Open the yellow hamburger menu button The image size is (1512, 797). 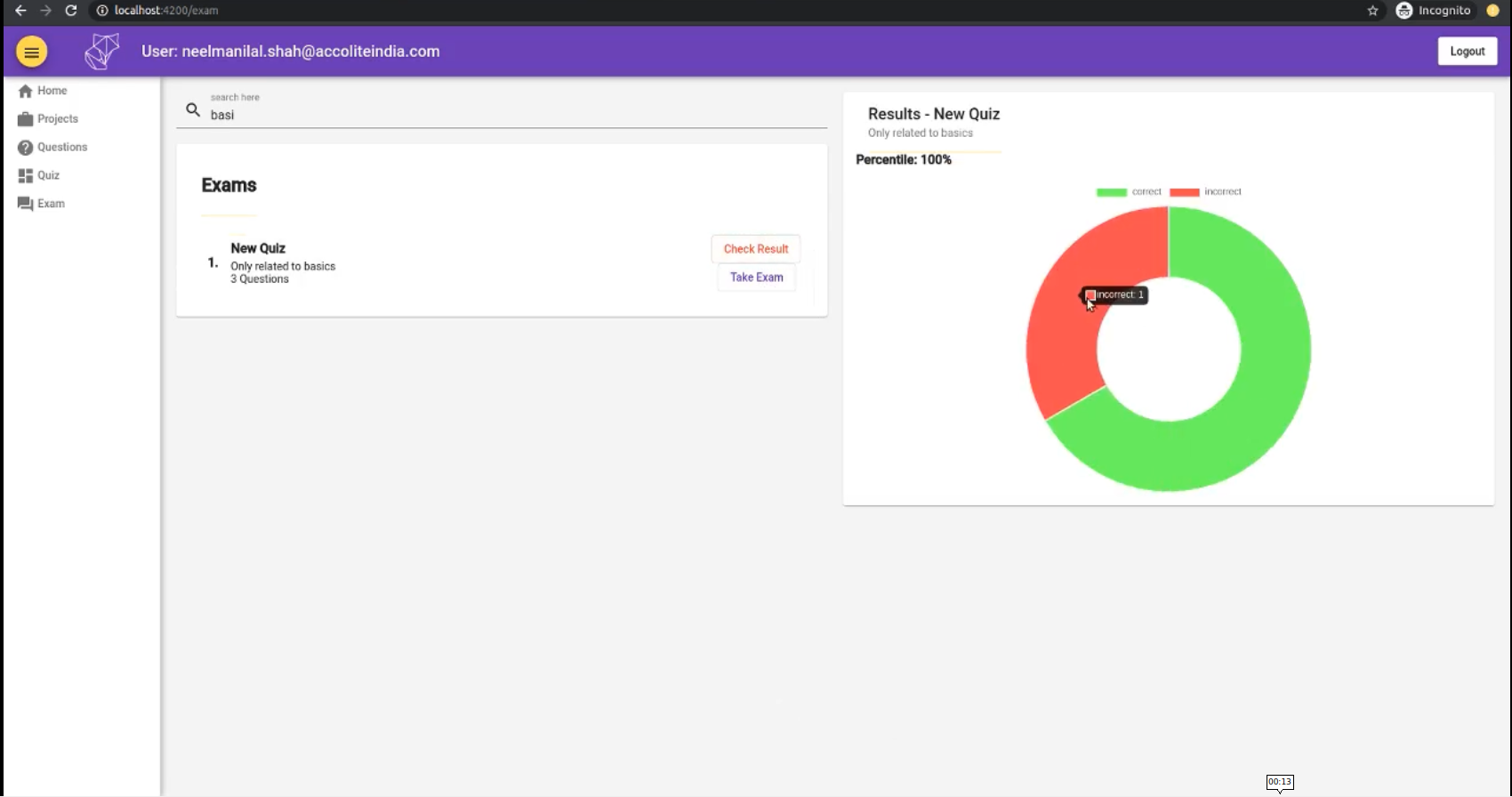tap(31, 52)
